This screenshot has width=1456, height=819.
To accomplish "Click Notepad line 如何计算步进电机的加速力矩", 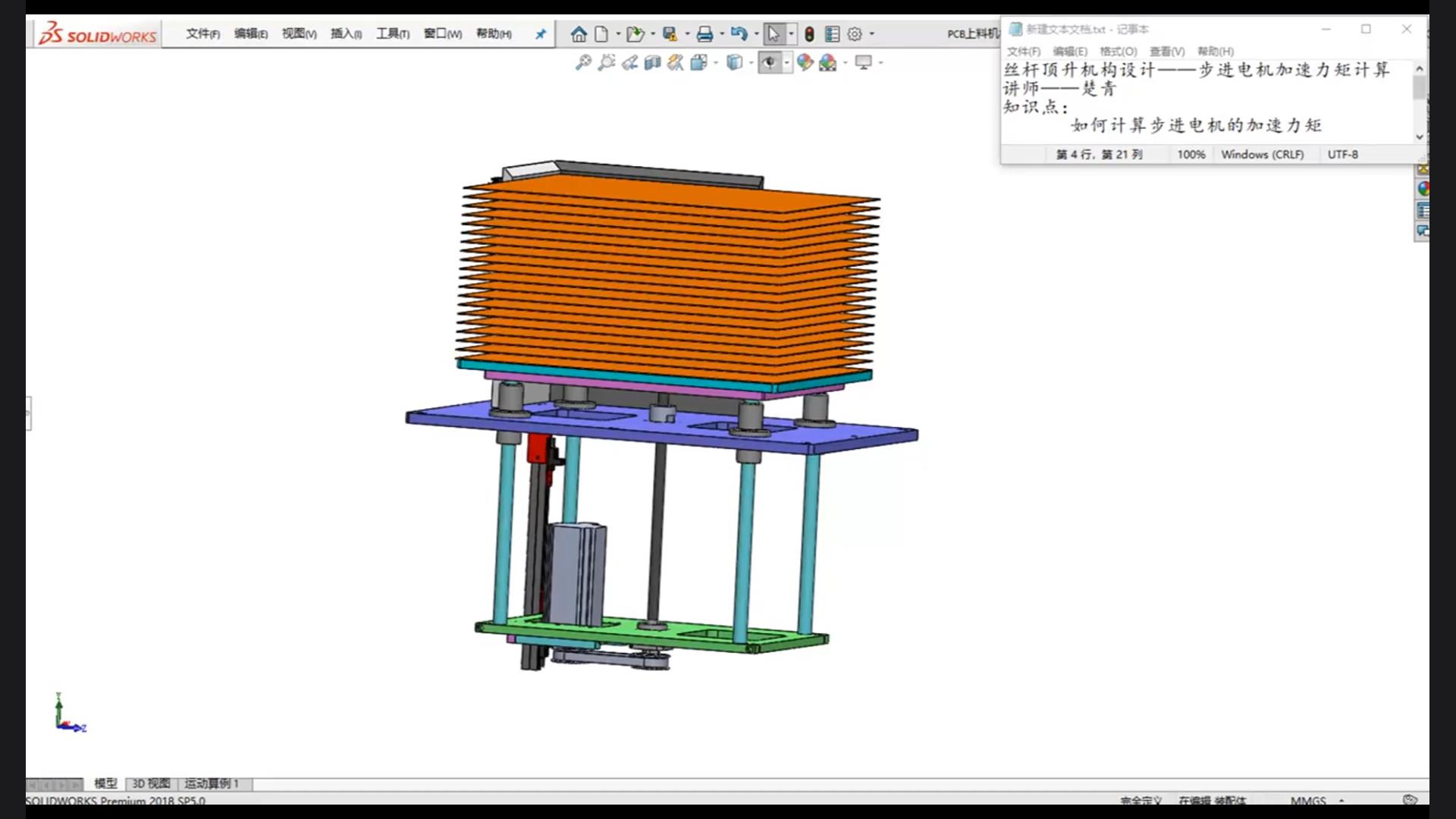I will [1197, 125].
